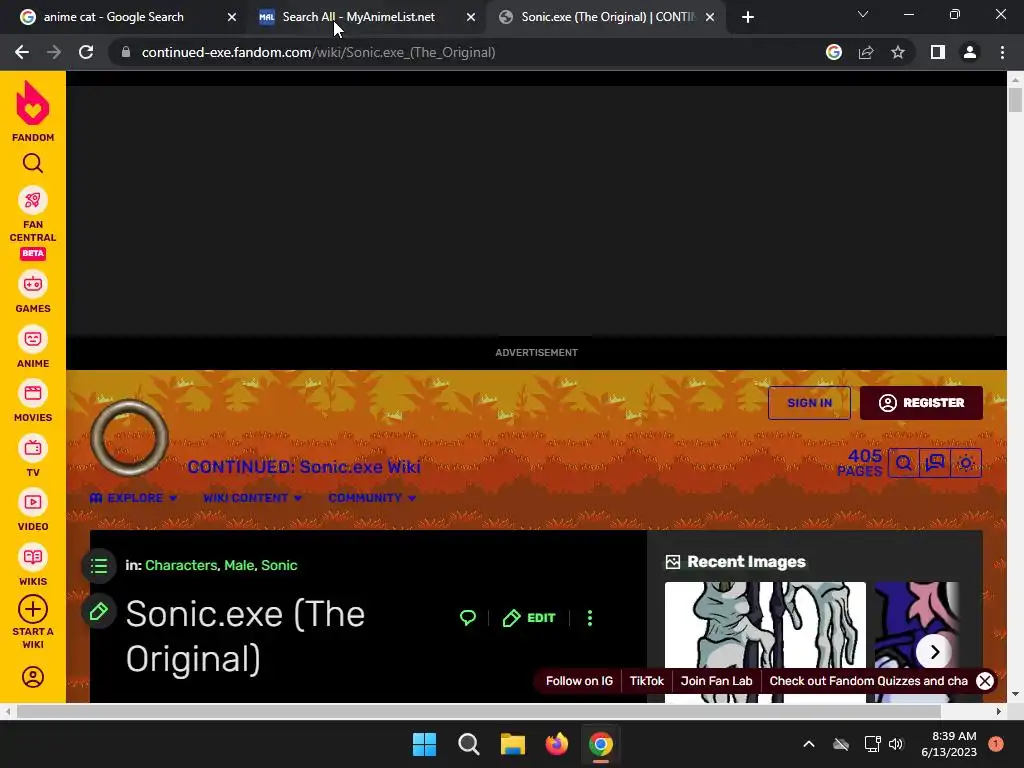Click Join Fan Lab in the bottom bar

[x=716, y=681]
